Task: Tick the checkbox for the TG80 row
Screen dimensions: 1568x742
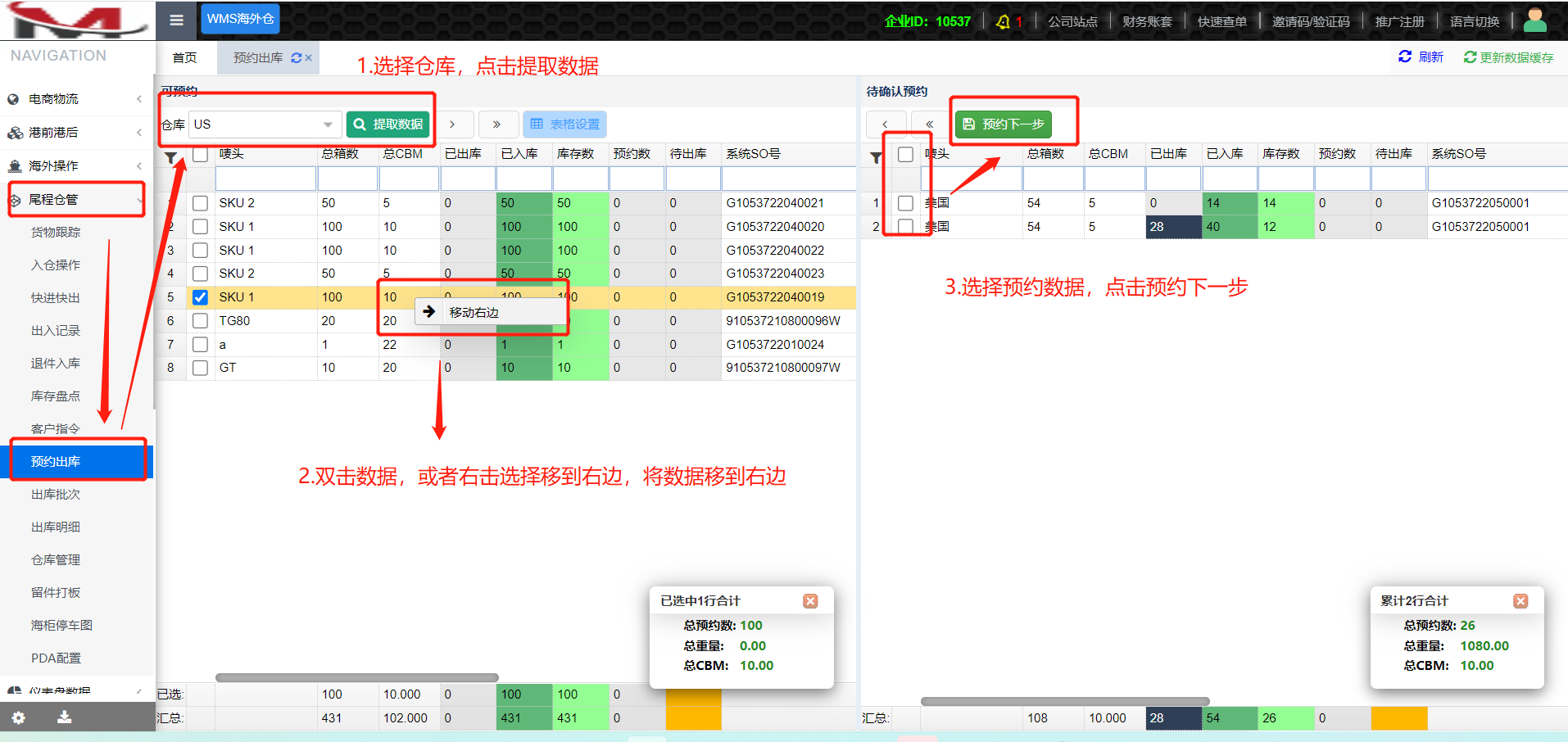Action: pyautogui.click(x=200, y=321)
